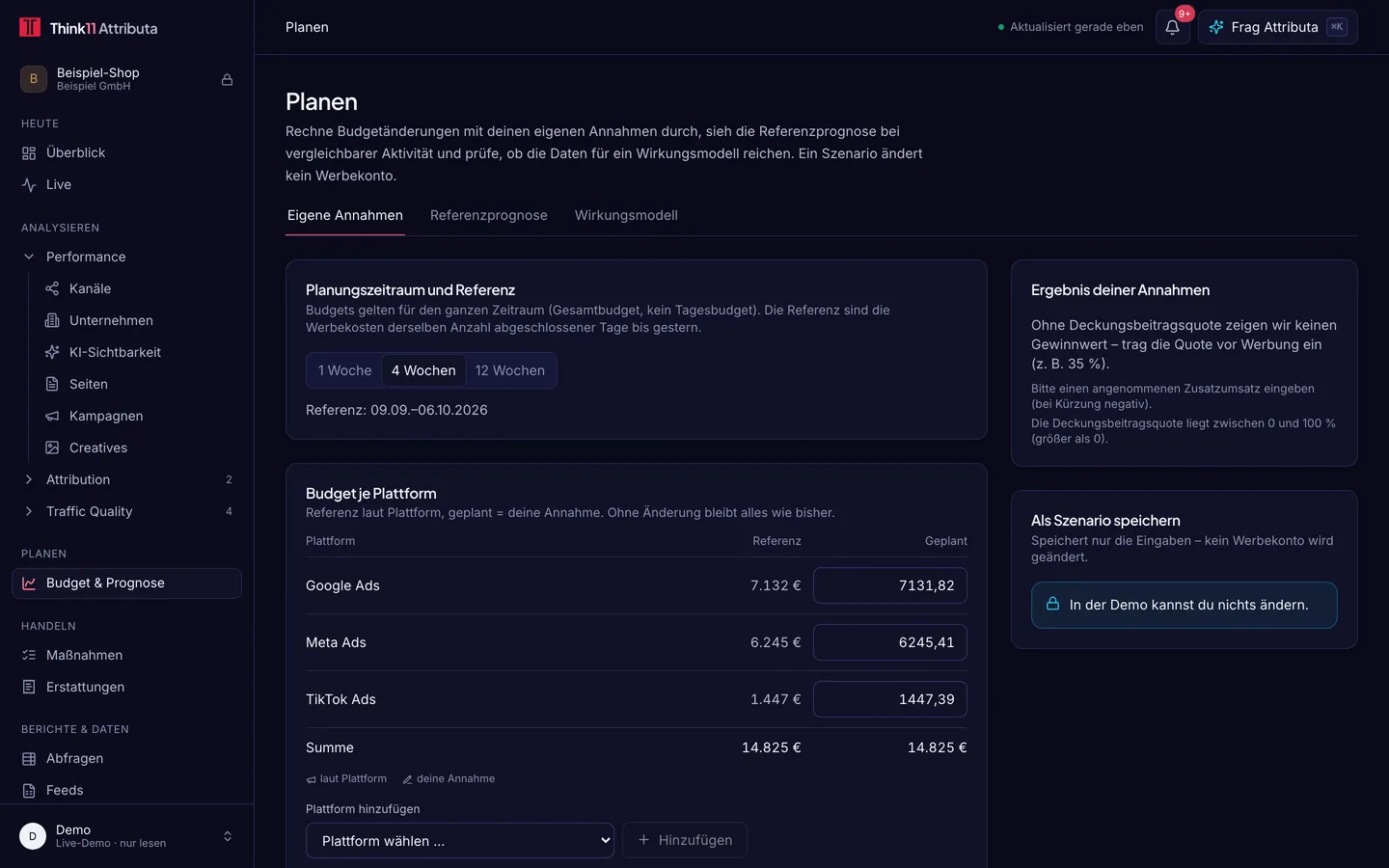Switch to the Referenzprognose tab
The height and width of the screenshot is (868, 1389).
pyautogui.click(x=489, y=215)
